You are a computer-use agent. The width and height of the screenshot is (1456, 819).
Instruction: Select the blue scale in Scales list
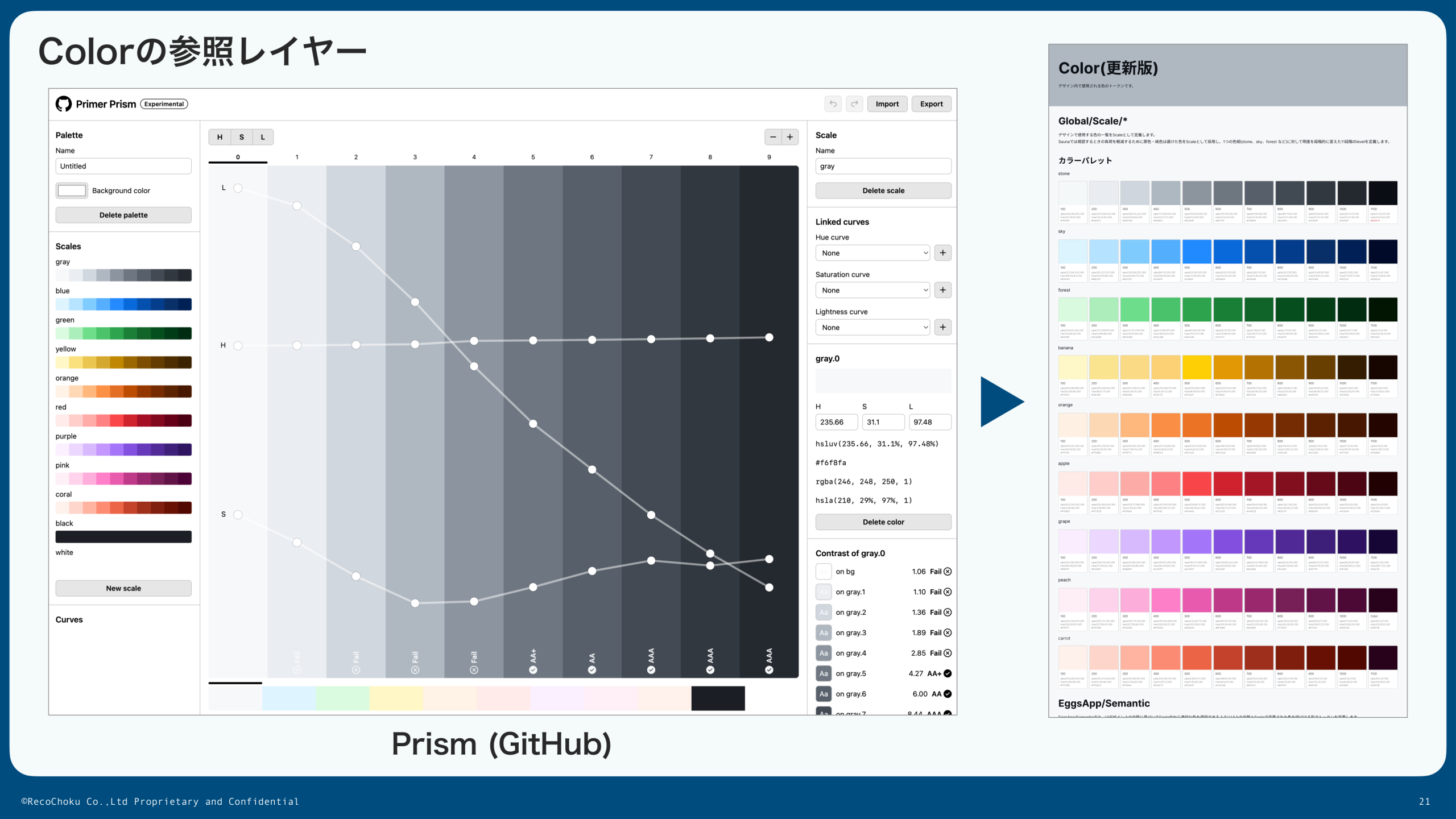tap(123, 304)
